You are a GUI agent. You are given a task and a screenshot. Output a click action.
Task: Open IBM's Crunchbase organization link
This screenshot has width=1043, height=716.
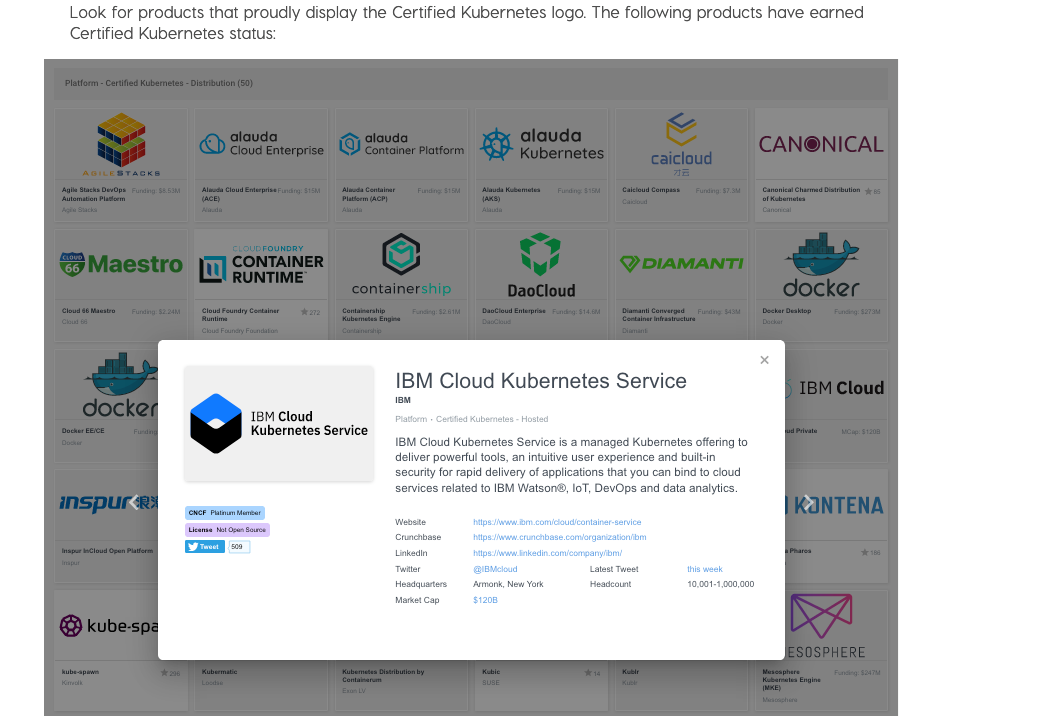(559, 537)
